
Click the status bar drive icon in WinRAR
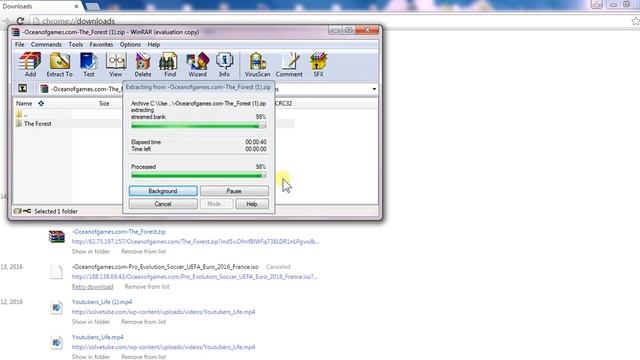[x=17, y=211]
